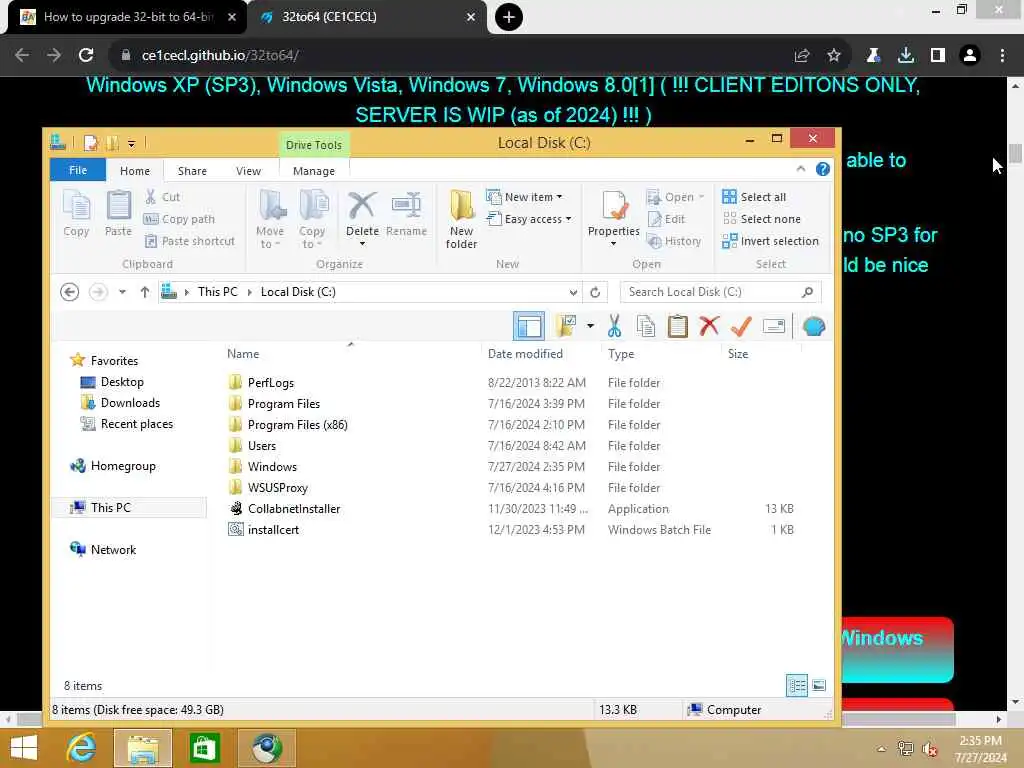The height and width of the screenshot is (768, 1024).
Task: Switch to the Manage ribbon tab
Action: click(313, 170)
